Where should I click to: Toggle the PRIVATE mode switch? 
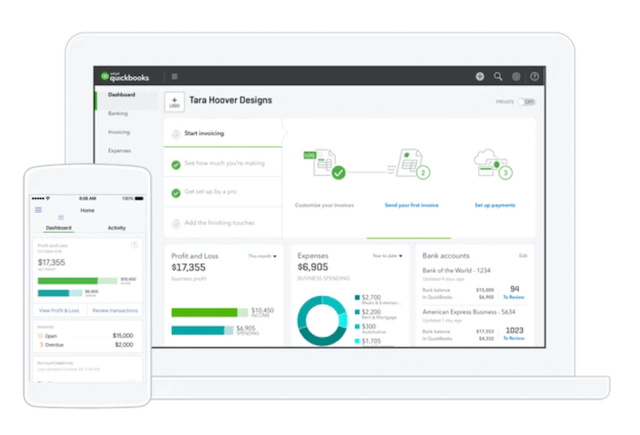tap(526, 102)
